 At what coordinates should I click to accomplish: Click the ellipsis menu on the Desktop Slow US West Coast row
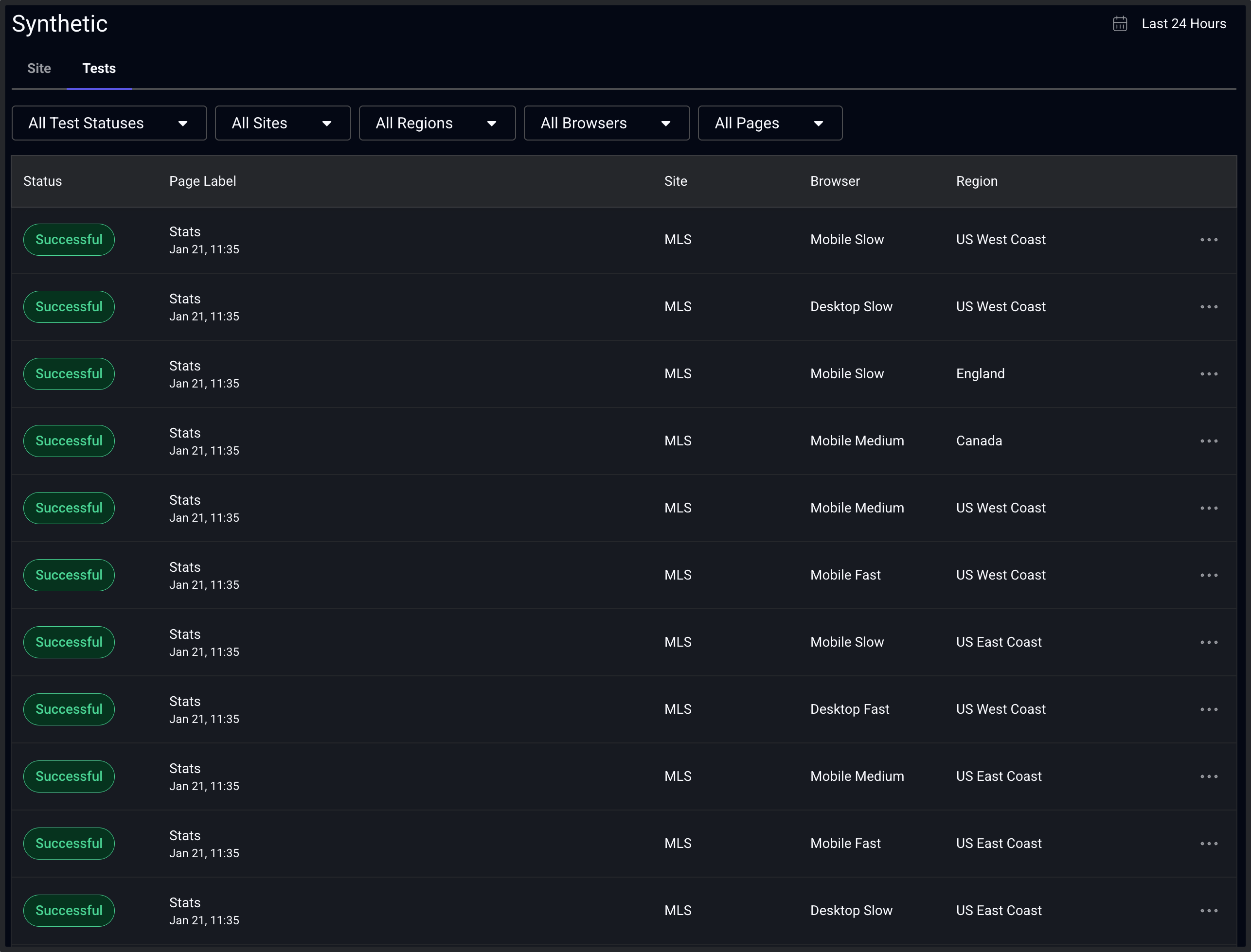click(1209, 307)
